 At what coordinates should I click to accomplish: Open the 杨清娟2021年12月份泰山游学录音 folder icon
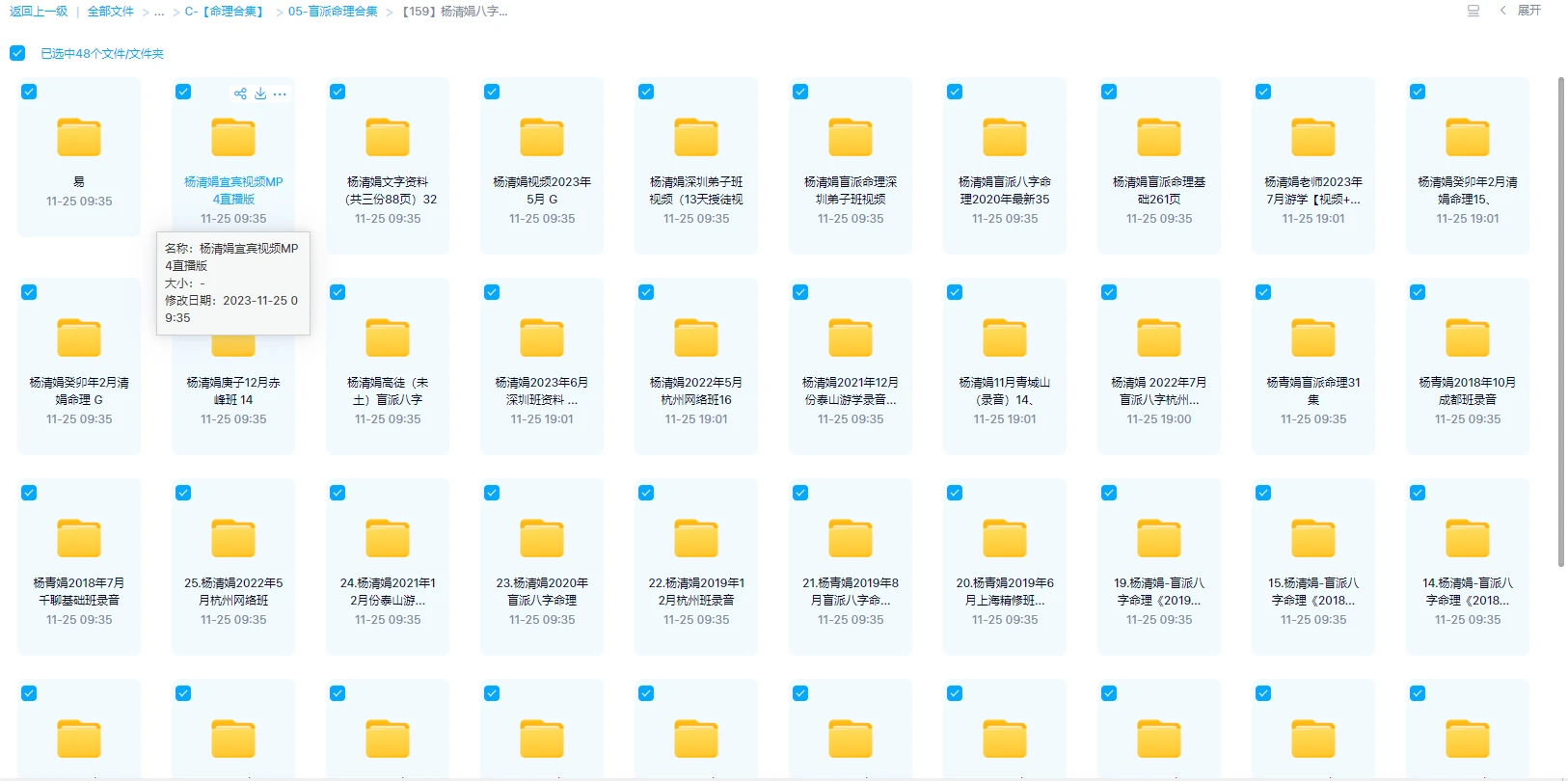851,337
